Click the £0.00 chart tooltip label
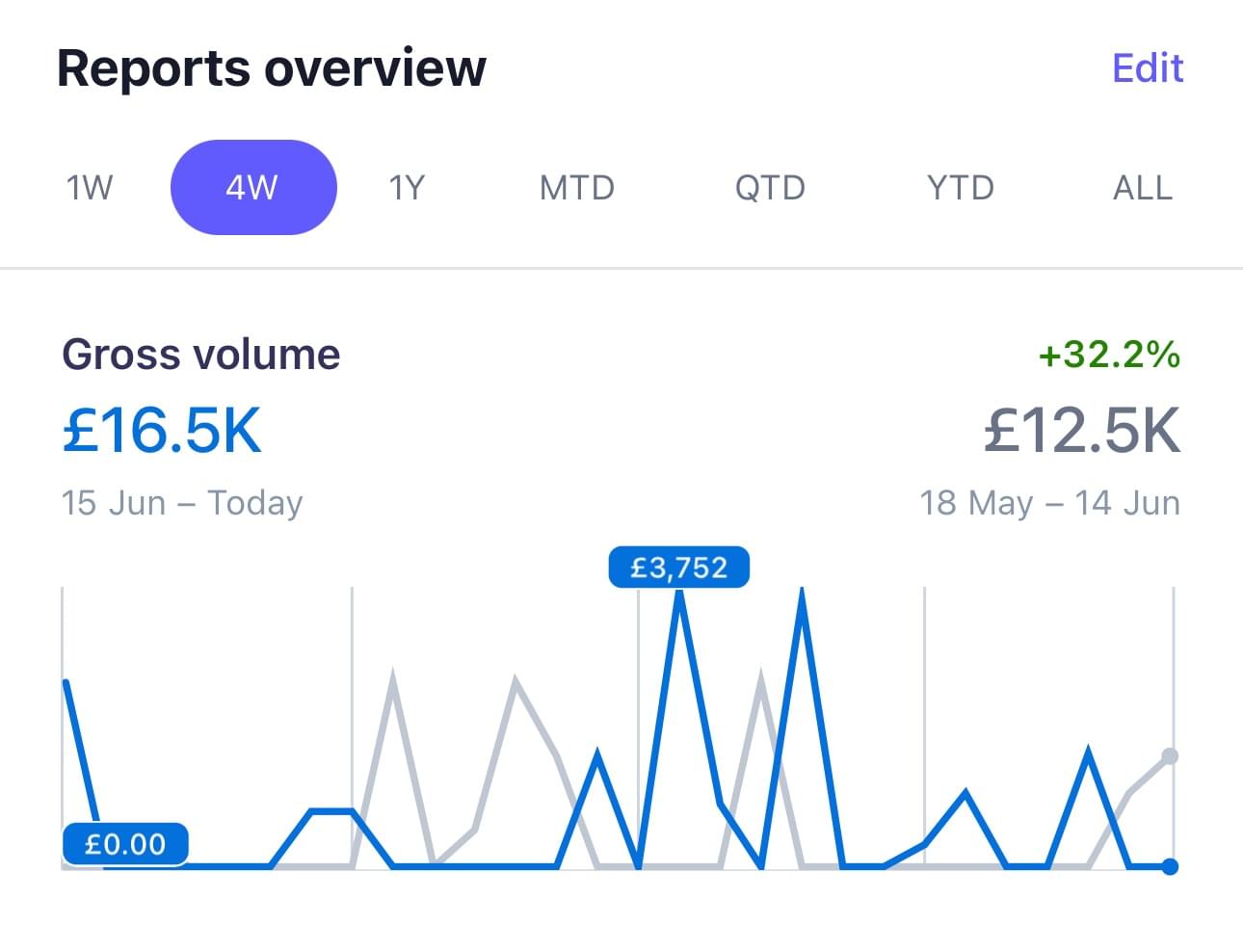The image size is (1243, 952). point(125,845)
